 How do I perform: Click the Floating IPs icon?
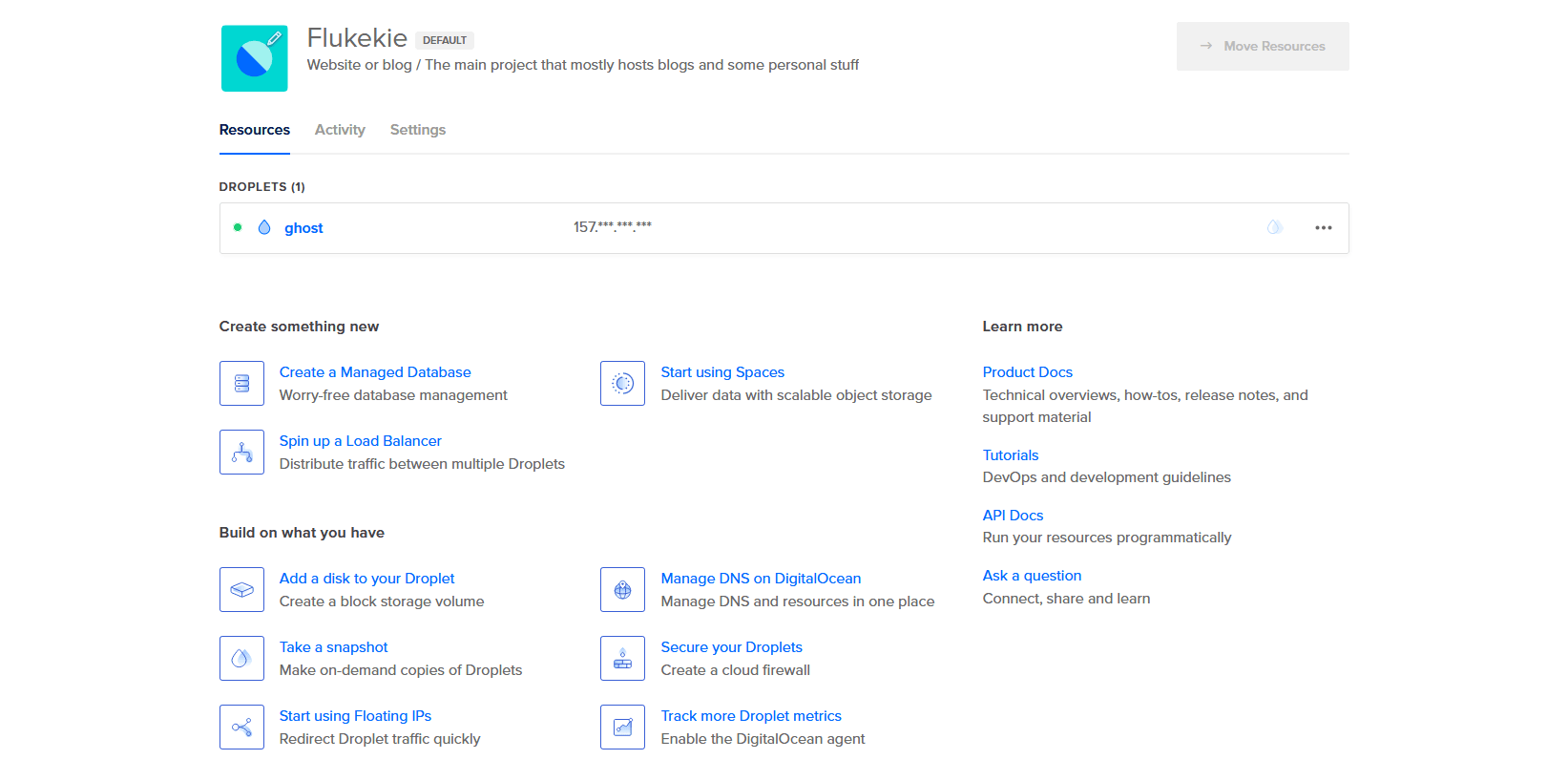tap(241, 727)
